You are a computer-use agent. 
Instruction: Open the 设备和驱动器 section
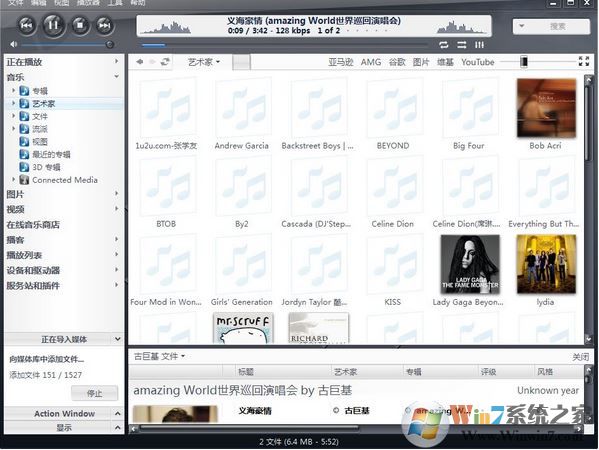click(x=33, y=270)
